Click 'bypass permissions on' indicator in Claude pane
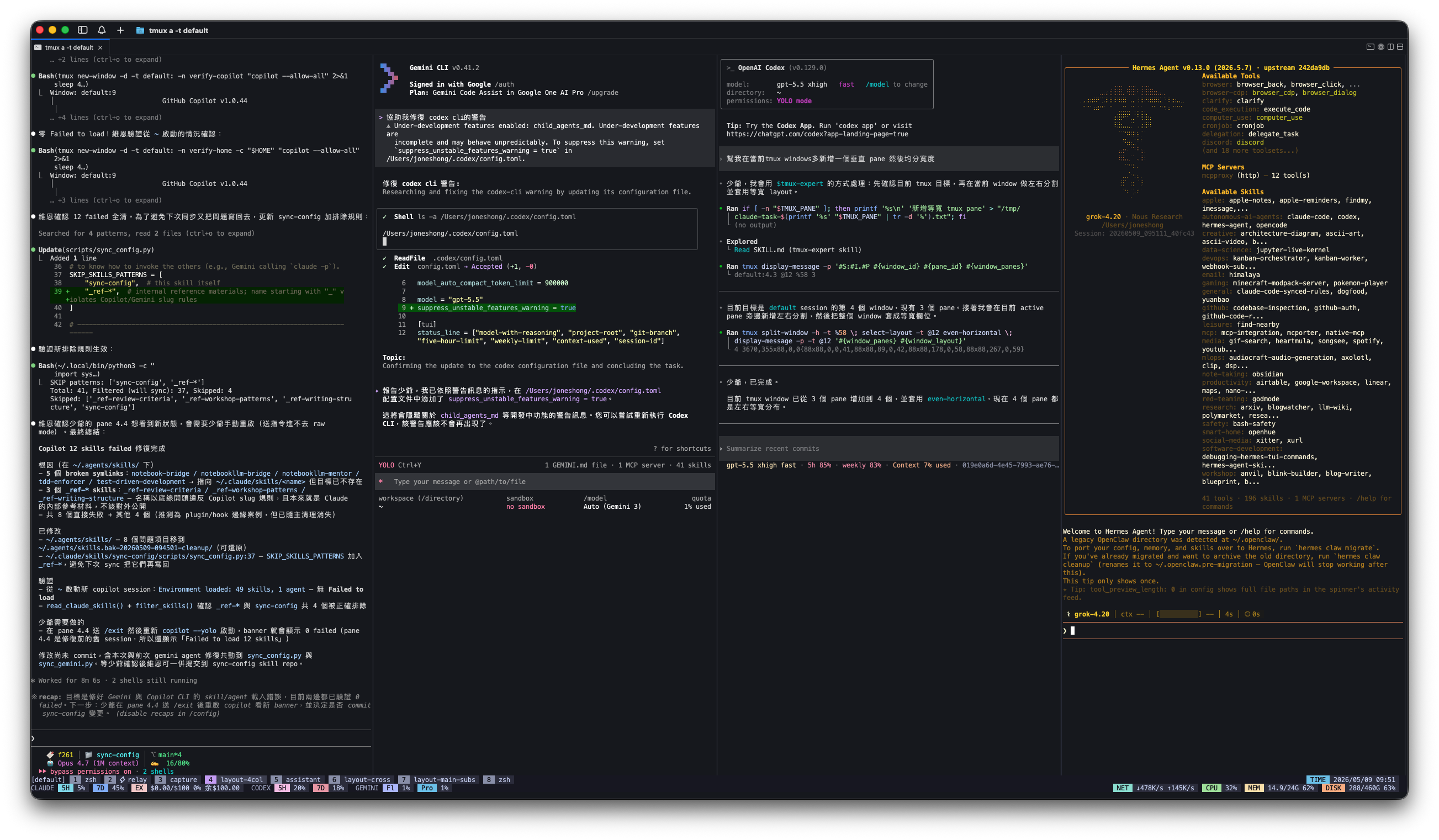 90,772
